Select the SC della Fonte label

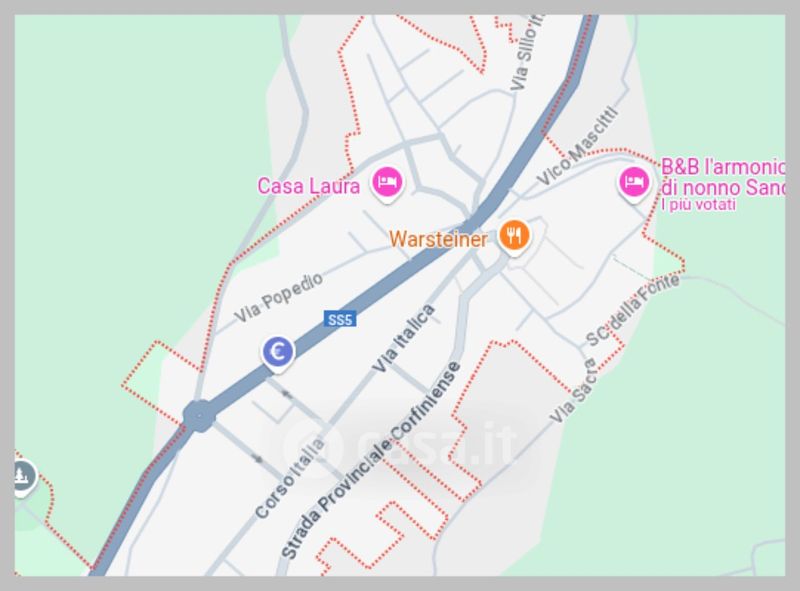(632, 310)
